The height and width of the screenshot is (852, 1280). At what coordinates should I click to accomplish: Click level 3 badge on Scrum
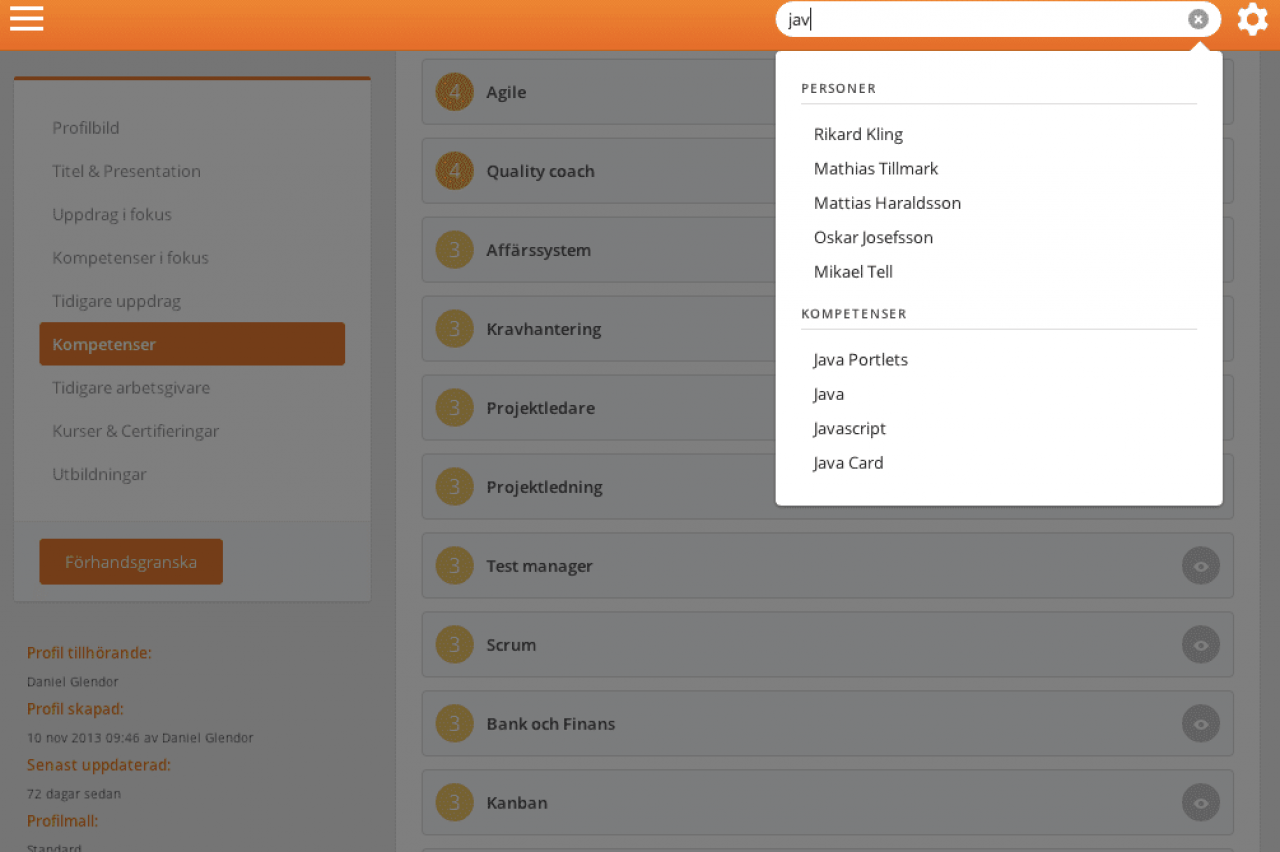pyautogui.click(x=455, y=645)
